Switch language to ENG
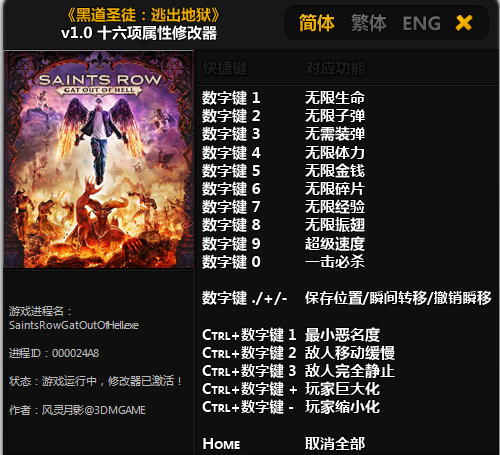Viewport: 500px width, 455px height. click(x=422, y=23)
